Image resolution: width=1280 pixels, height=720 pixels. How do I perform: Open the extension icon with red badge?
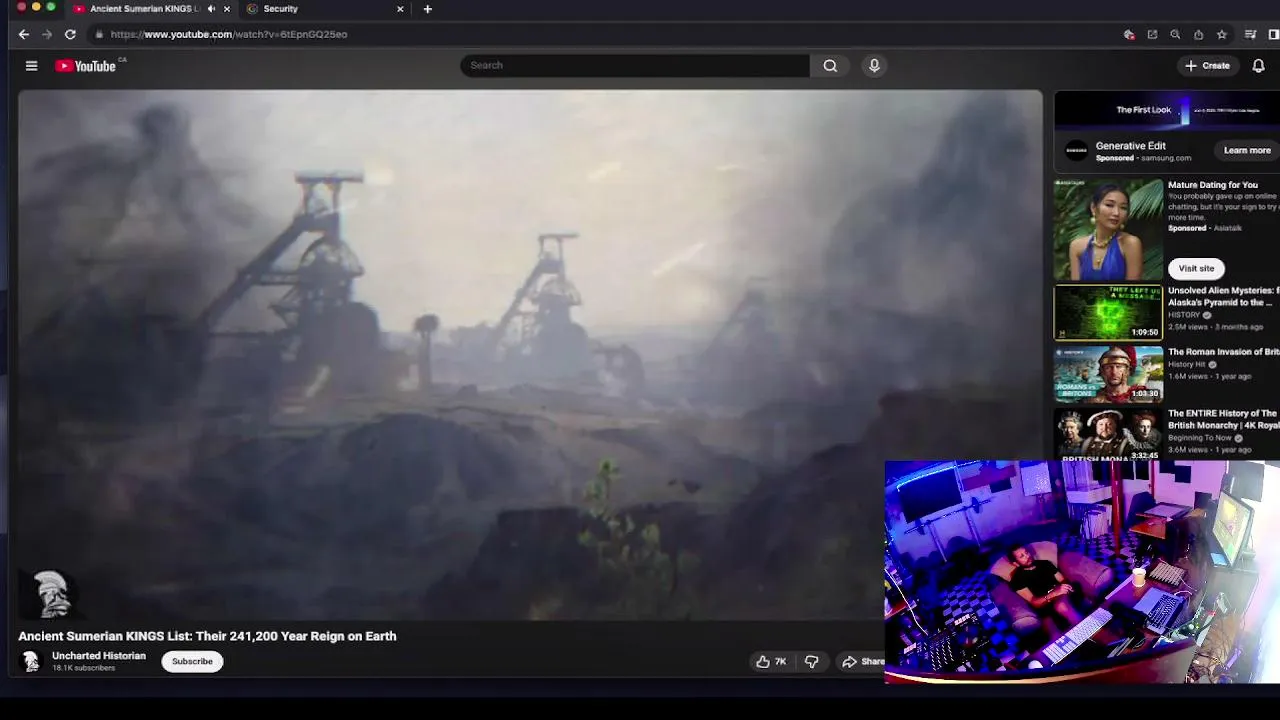click(1129, 34)
